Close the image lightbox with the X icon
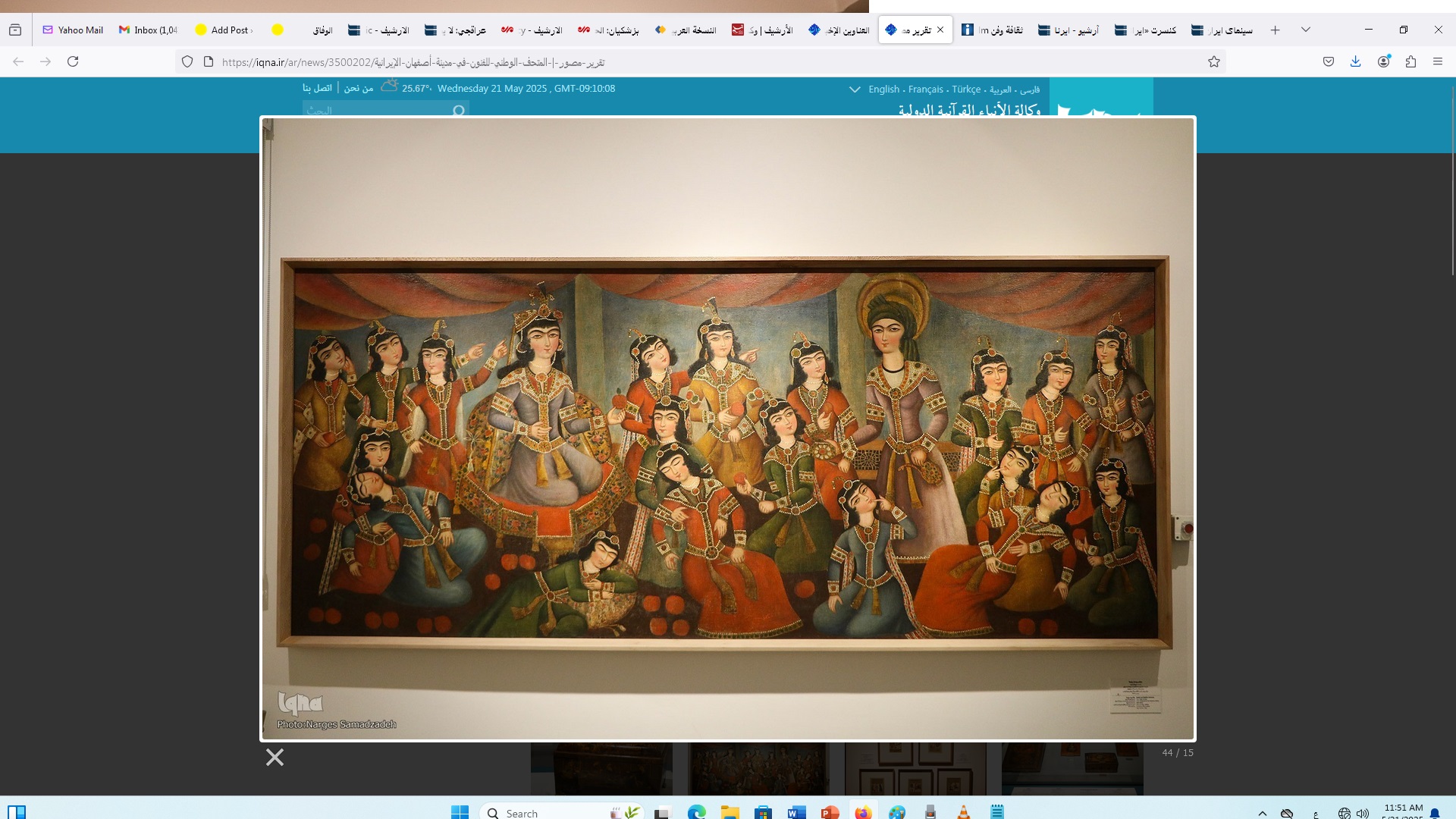The width and height of the screenshot is (1456, 819). 275,757
